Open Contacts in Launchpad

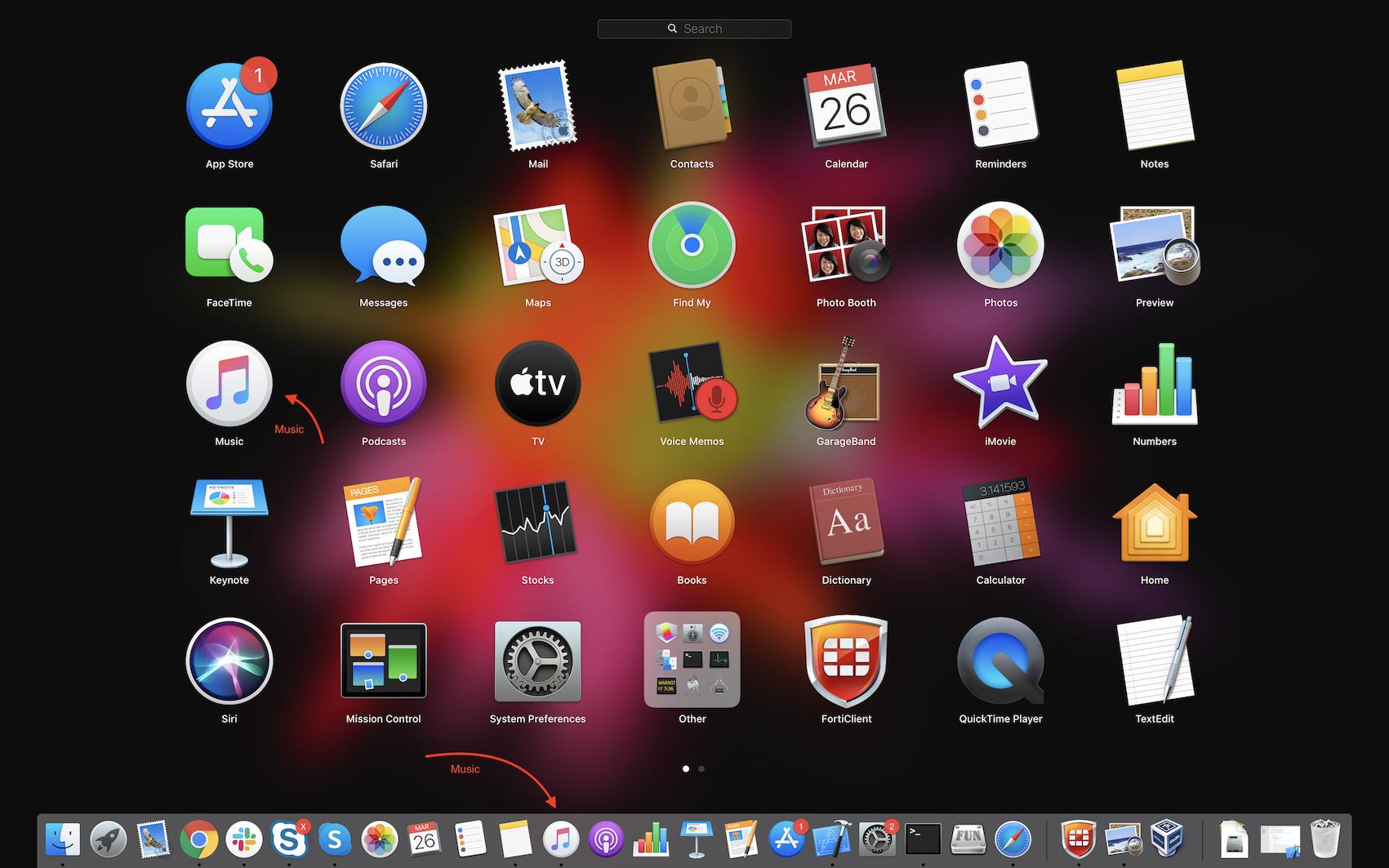point(692,106)
